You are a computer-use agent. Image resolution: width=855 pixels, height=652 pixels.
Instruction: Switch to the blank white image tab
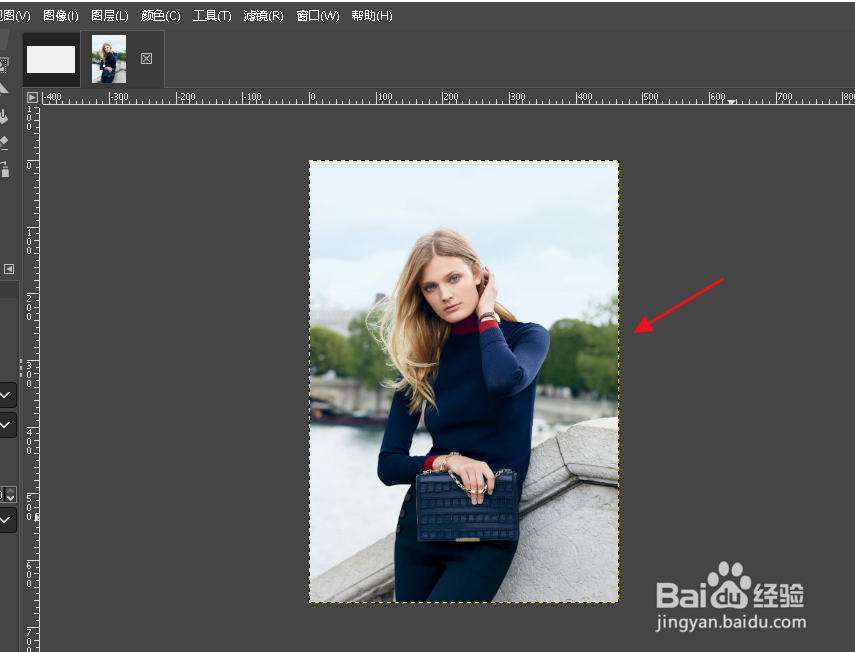(x=51, y=59)
